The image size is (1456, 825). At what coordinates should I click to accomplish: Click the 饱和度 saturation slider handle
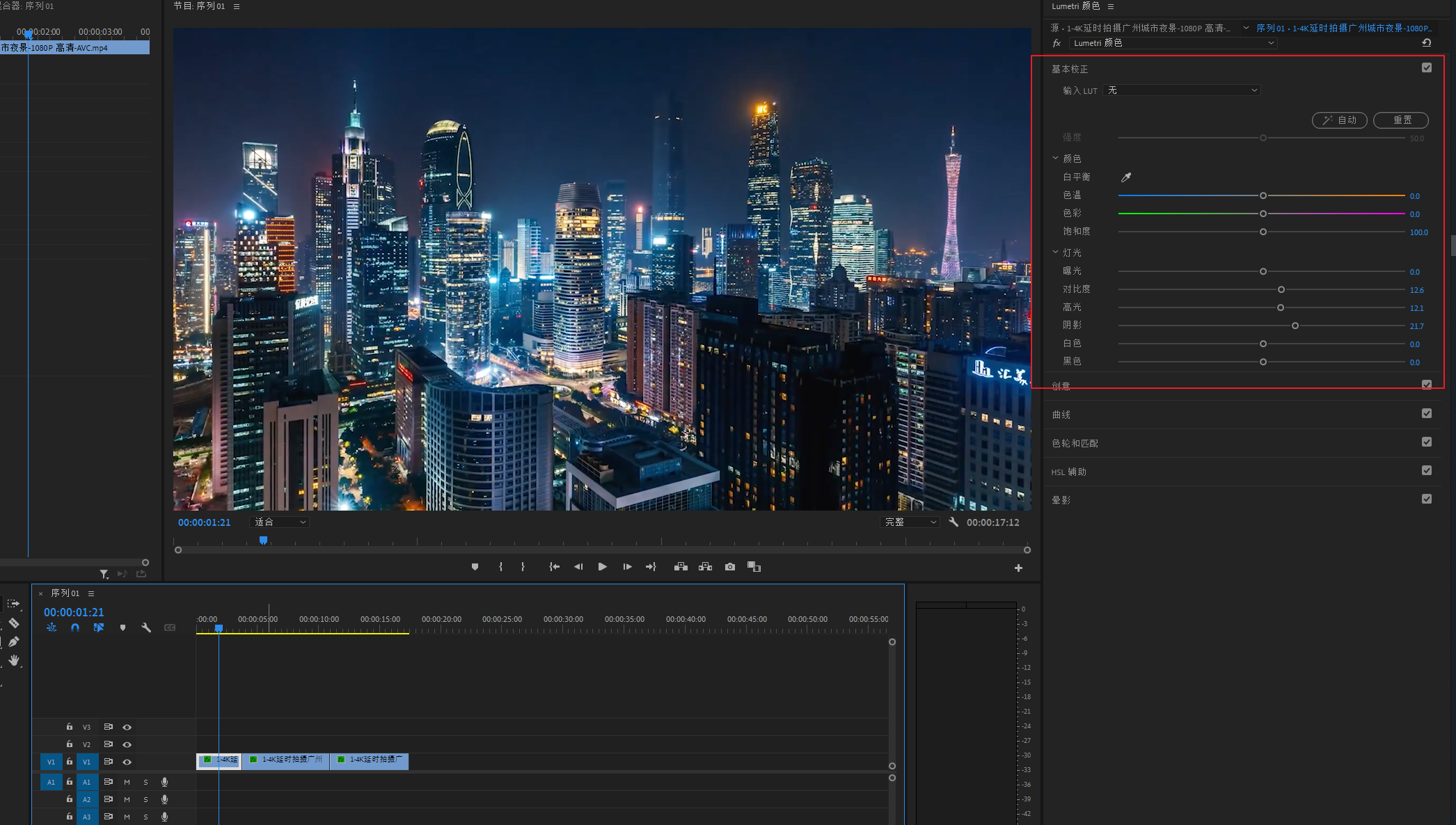1263,232
